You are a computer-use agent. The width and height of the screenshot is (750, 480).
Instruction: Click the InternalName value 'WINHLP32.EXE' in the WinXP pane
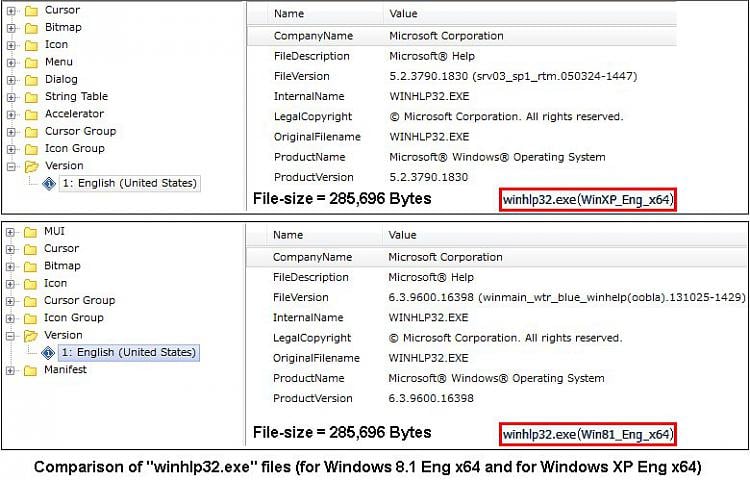point(429,96)
